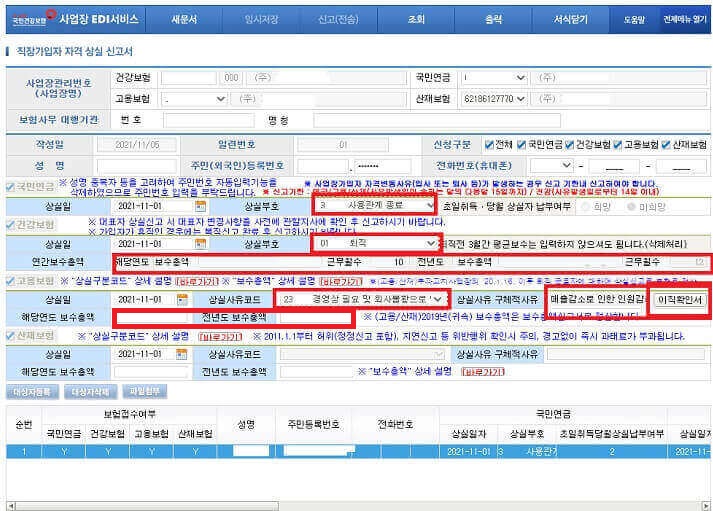Select the 희망 radio button
The image size is (713, 511).
point(586,207)
